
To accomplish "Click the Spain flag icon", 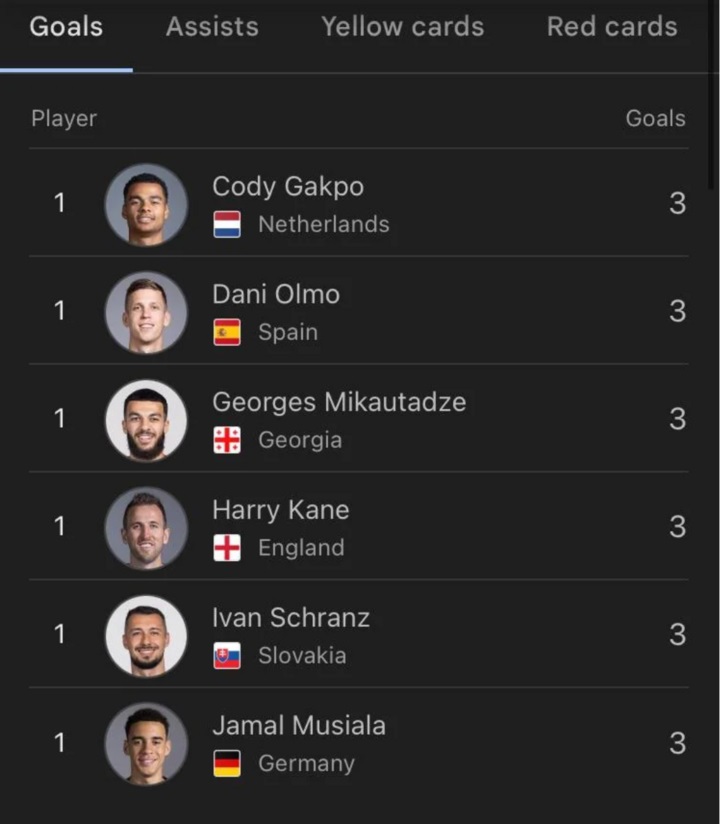I will [x=227, y=333].
